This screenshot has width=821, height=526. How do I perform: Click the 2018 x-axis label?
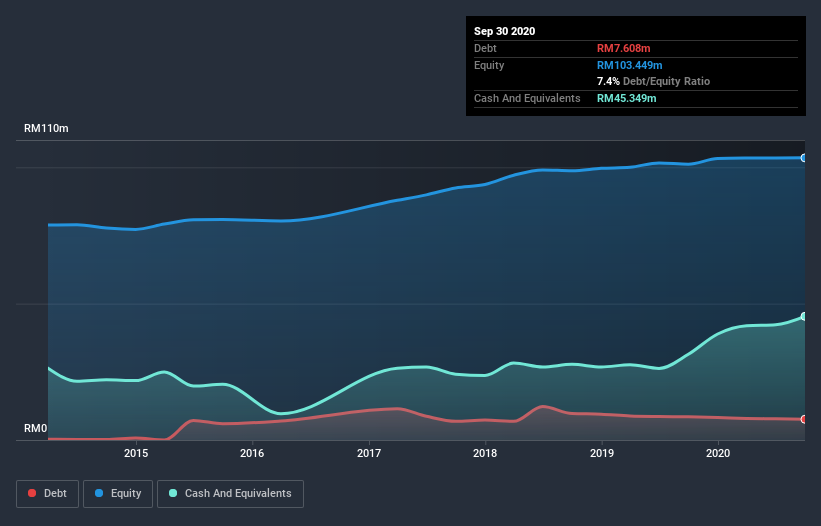485,453
